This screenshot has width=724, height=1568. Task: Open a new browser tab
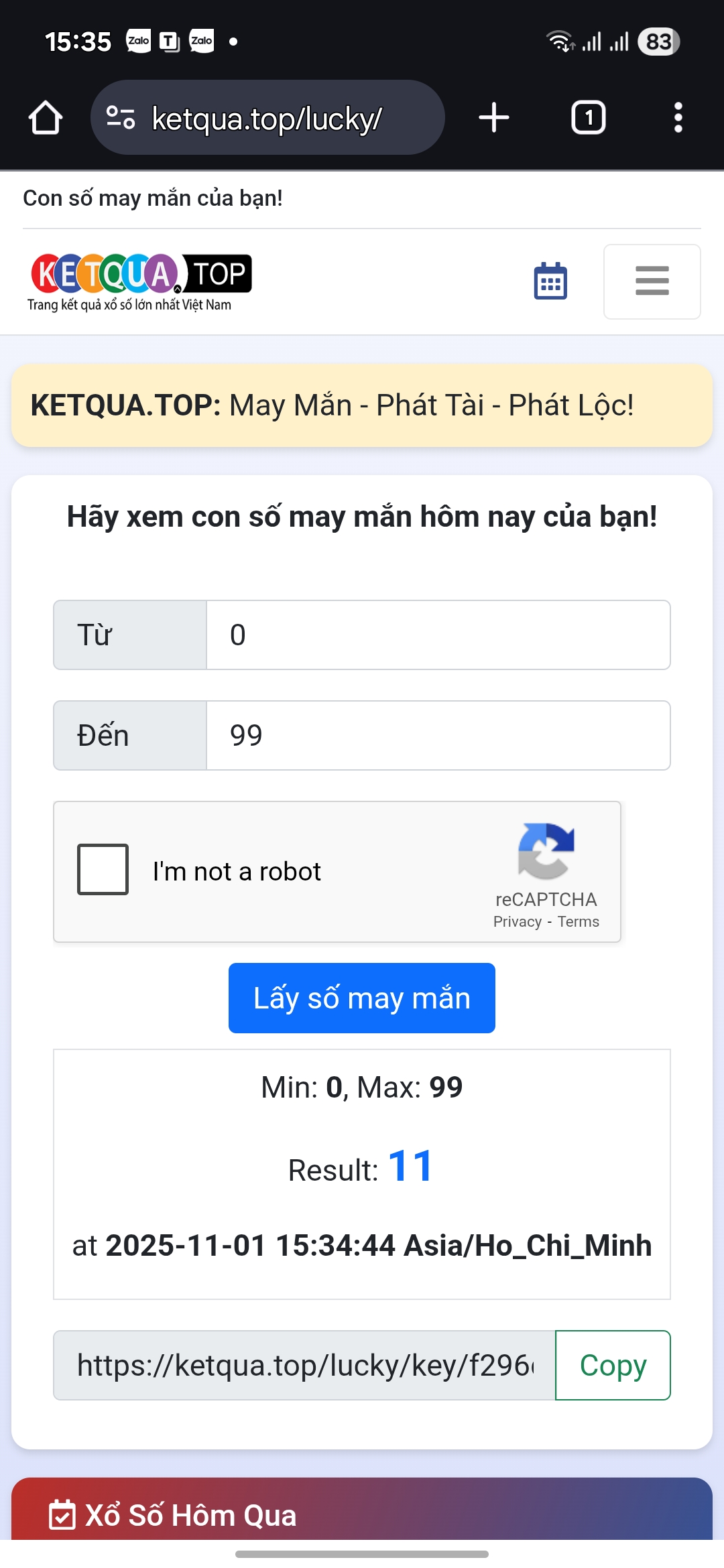(493, 117)
